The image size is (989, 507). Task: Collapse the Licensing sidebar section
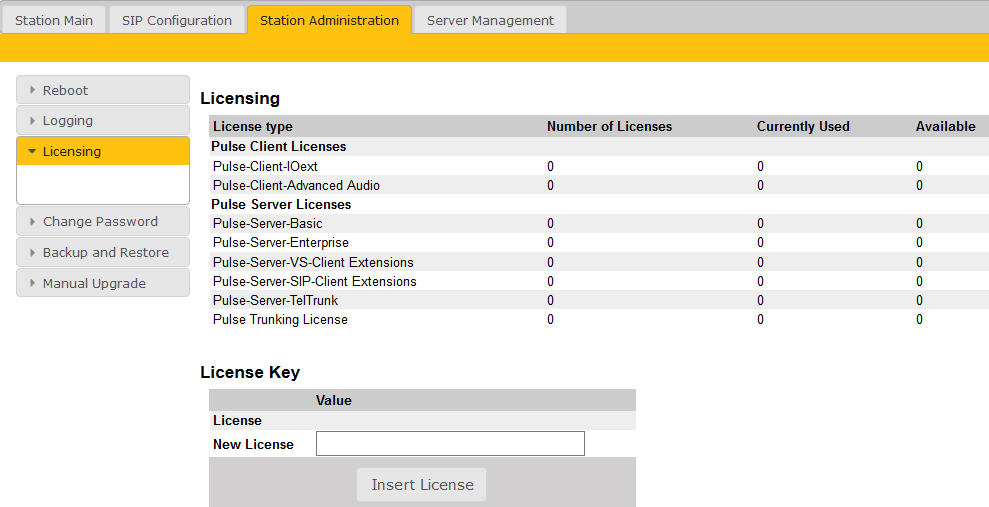103,152
